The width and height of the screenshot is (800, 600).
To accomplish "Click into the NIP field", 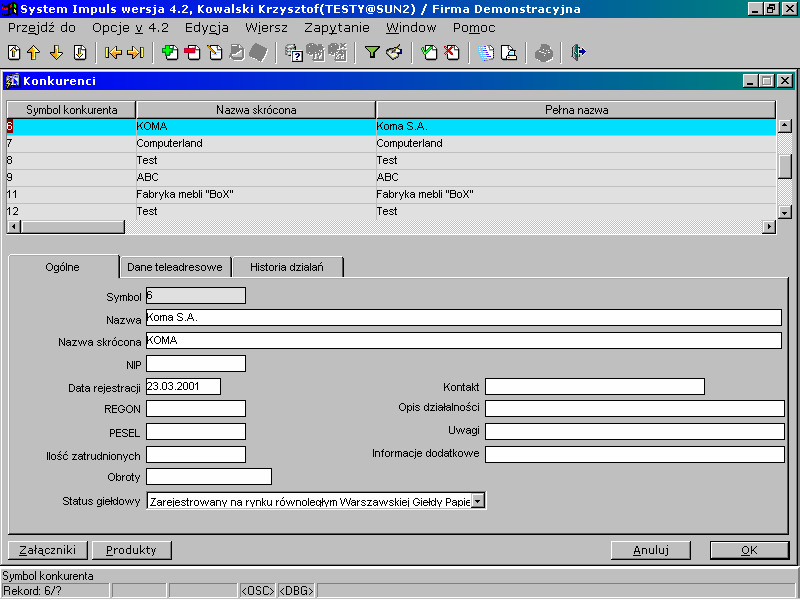I will pyautogui.click(x=196, y=364).
